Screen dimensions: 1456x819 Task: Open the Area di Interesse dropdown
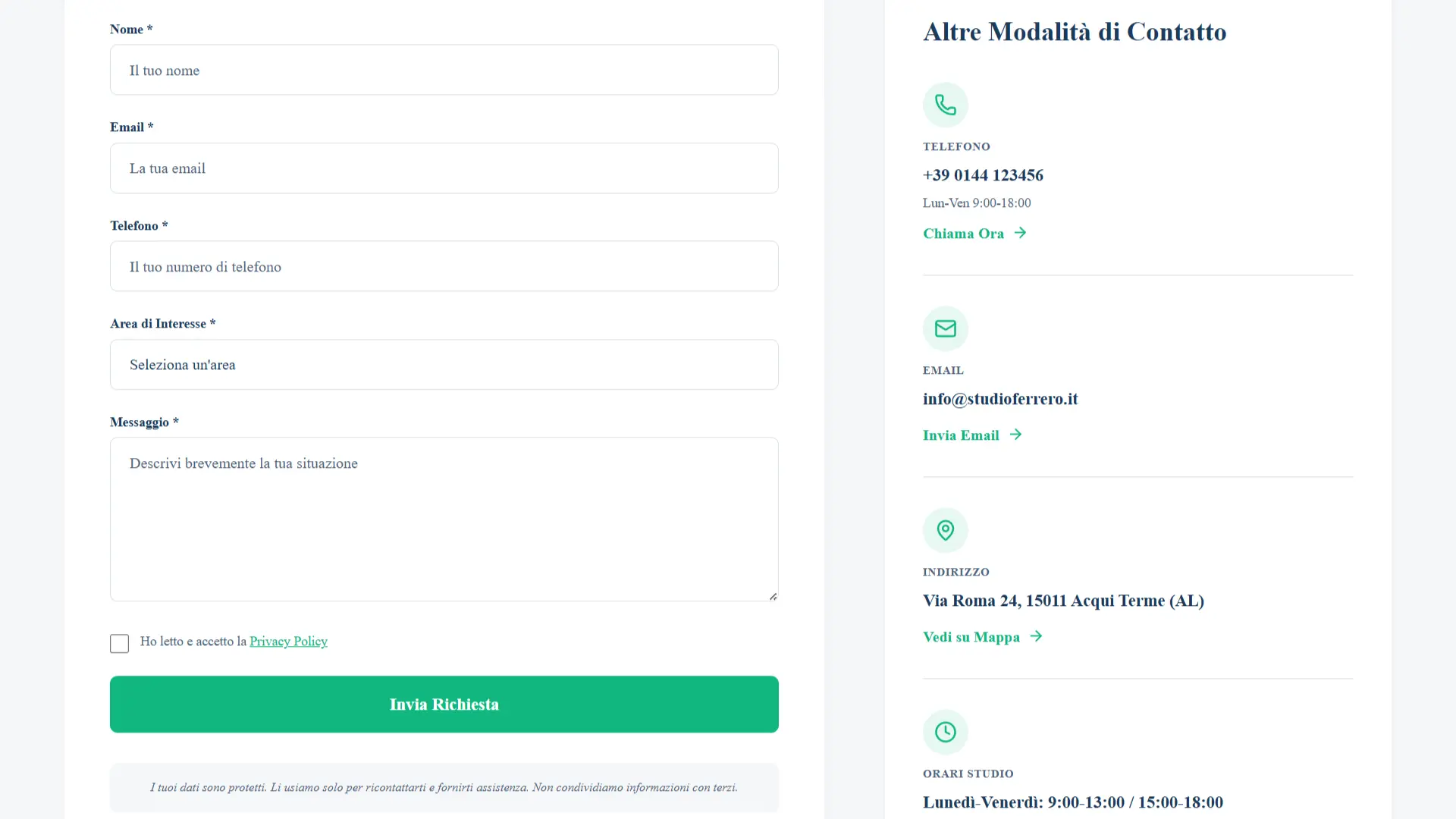click(x=444, y=365)
